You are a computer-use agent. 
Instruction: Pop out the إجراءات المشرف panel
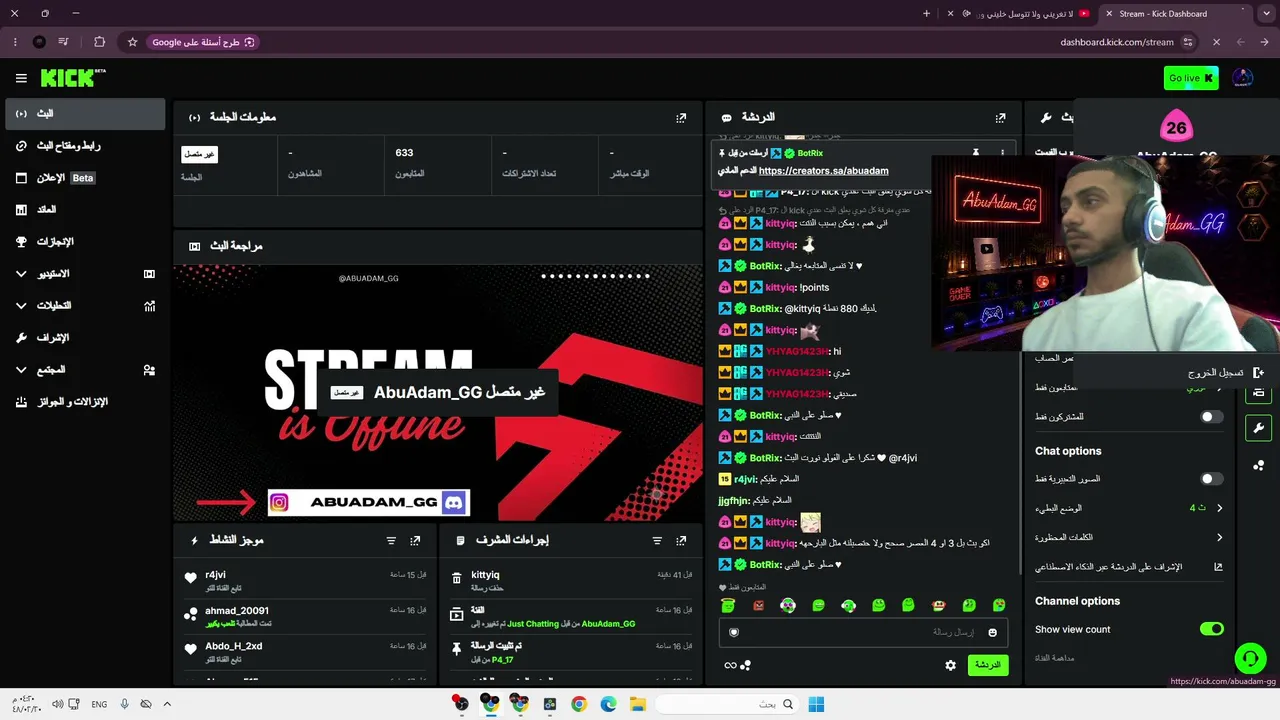point(681,540)
